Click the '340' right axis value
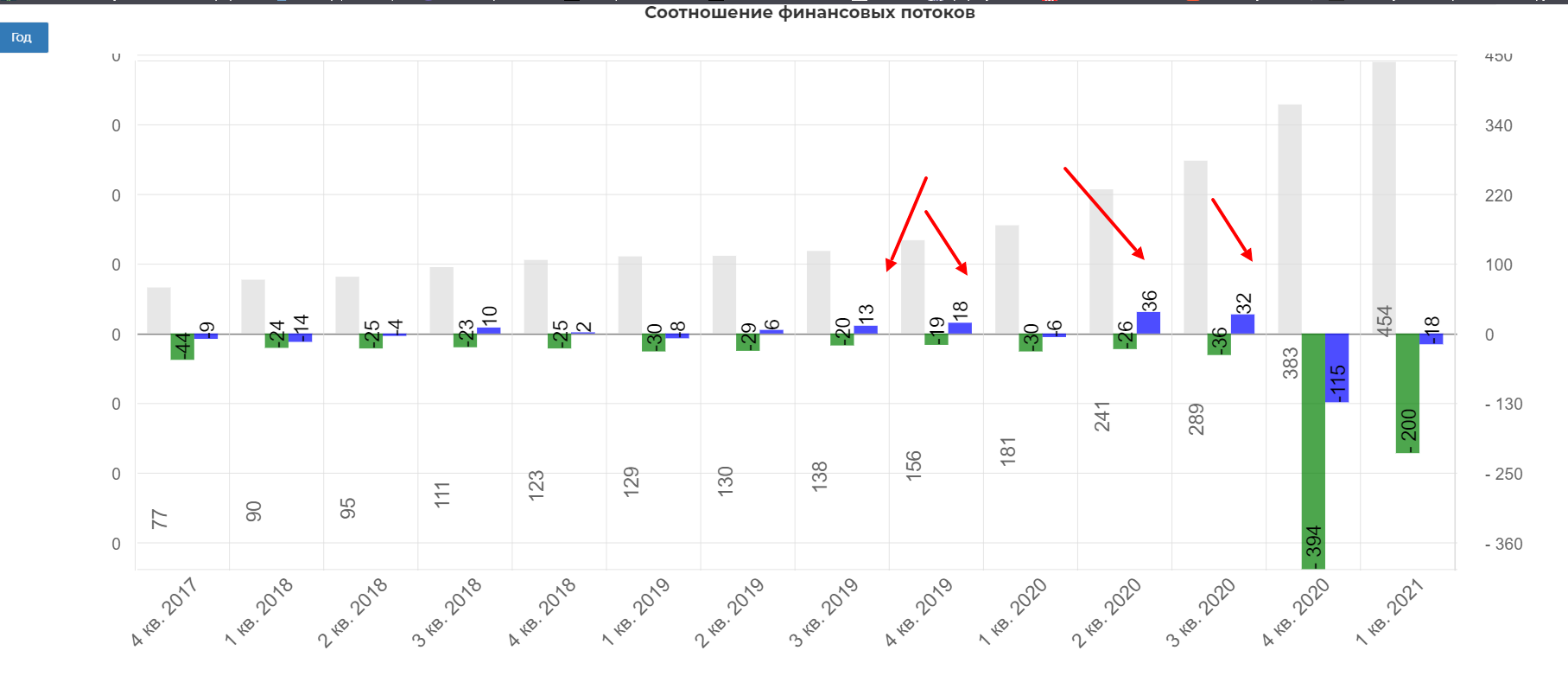This screenshot has height=695, width=1568. 1498,125
